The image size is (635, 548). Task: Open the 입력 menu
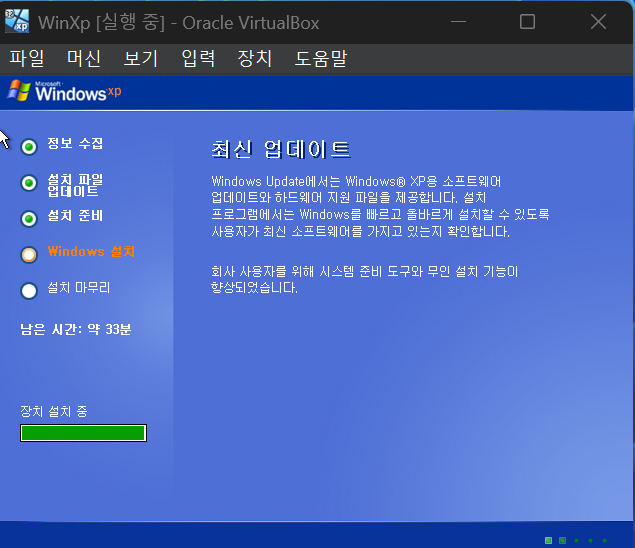[x=198, y=59]
